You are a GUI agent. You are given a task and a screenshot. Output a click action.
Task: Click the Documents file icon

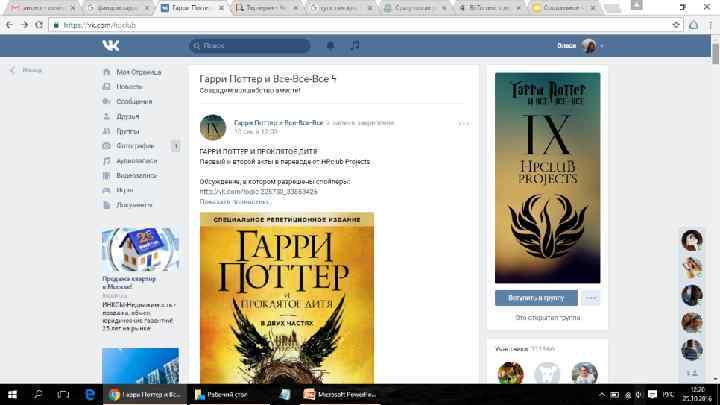(107, 205)
